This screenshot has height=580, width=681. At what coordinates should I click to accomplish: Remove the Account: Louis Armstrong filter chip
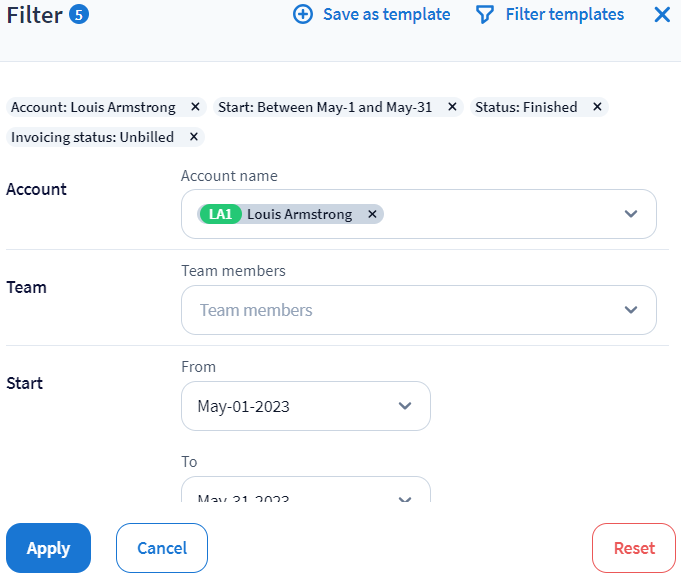coord(195,107)
